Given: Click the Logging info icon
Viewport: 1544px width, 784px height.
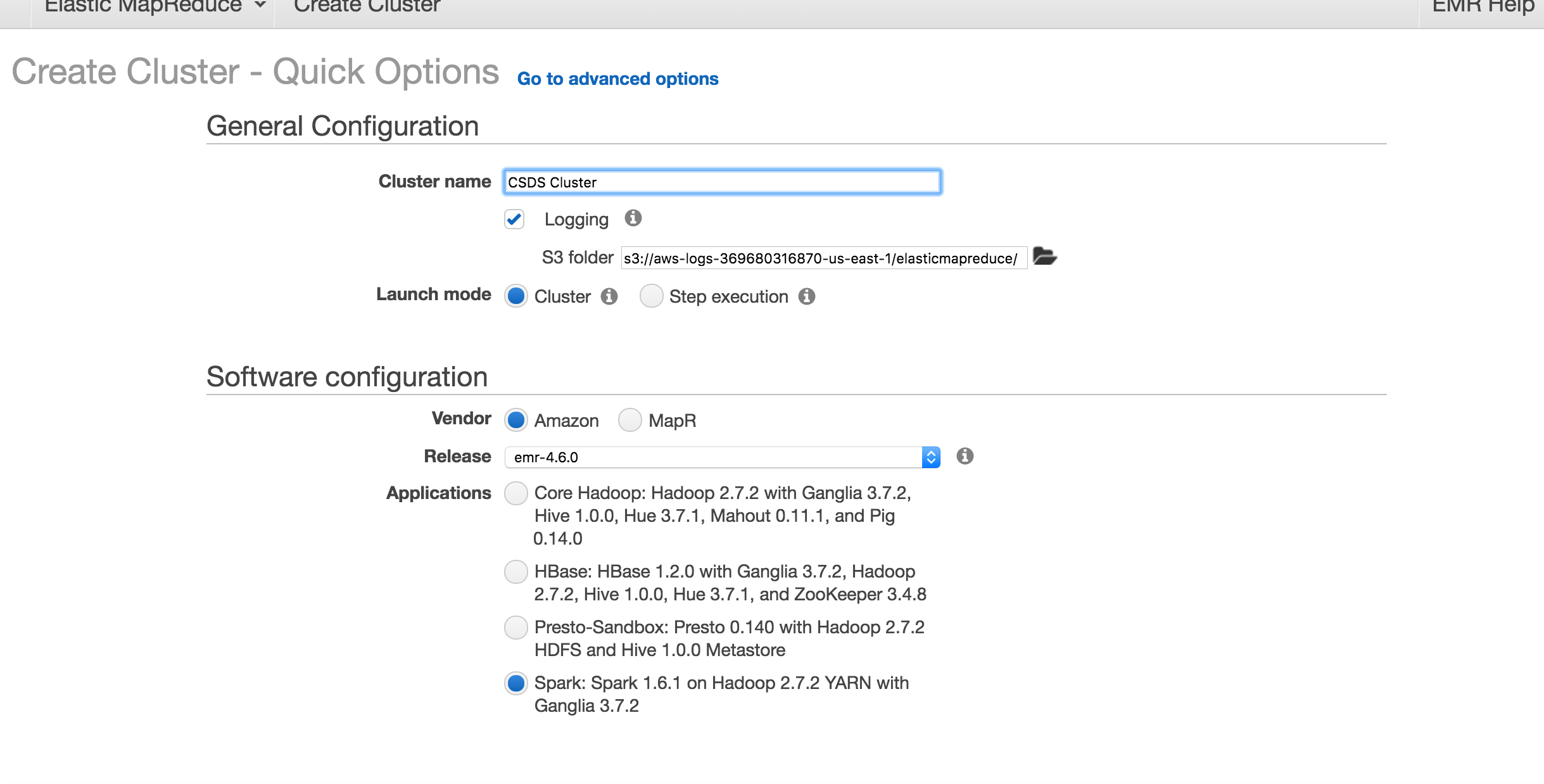Looking at the screenshot, I should [x=633, y=218].
